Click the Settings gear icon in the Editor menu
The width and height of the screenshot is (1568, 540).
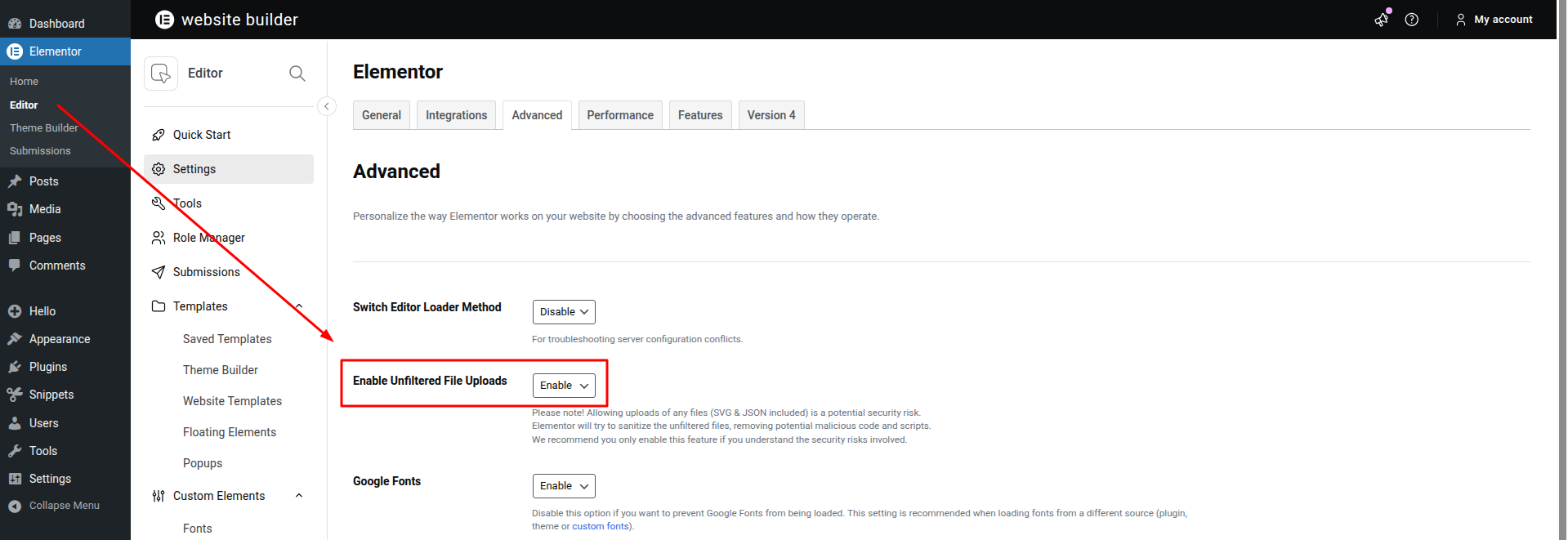pyautogui.click(x=159, y=169)
